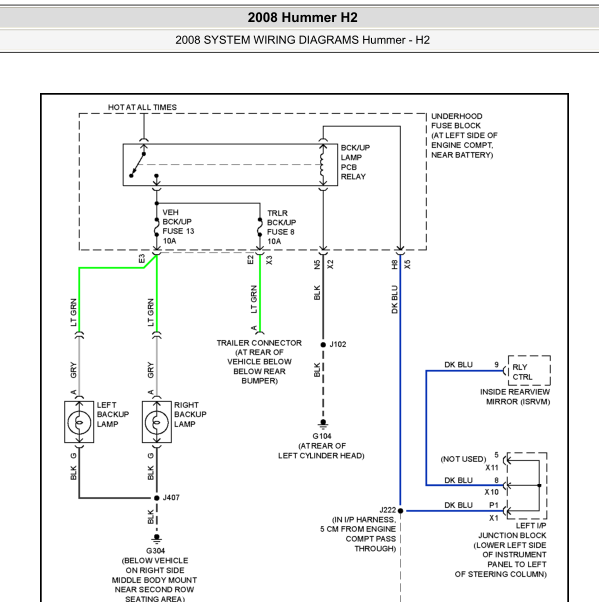599x602 pixels.
Task: Click the "X11" connector label
Action: click(492, 468)
